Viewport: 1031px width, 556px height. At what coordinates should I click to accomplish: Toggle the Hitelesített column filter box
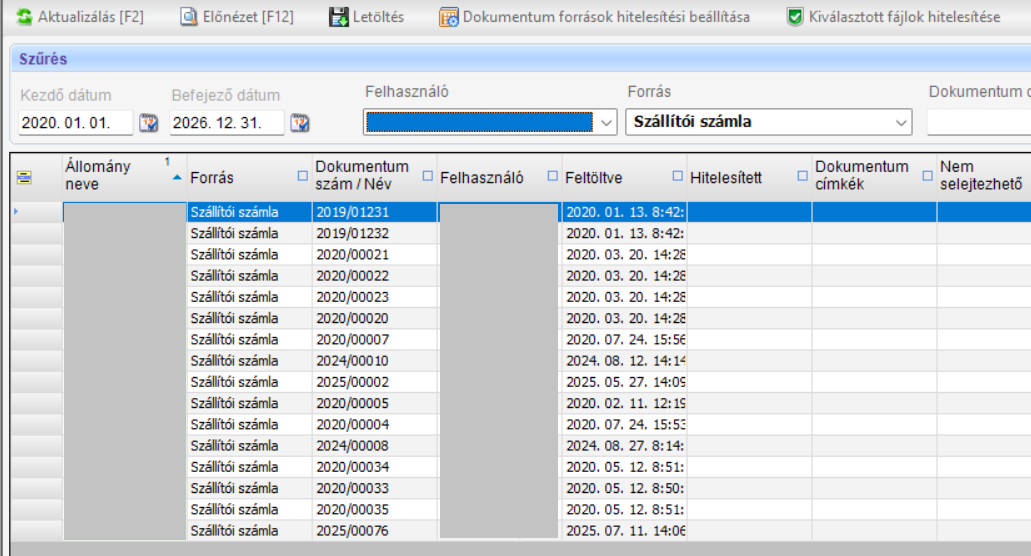[x=802, y=177]
